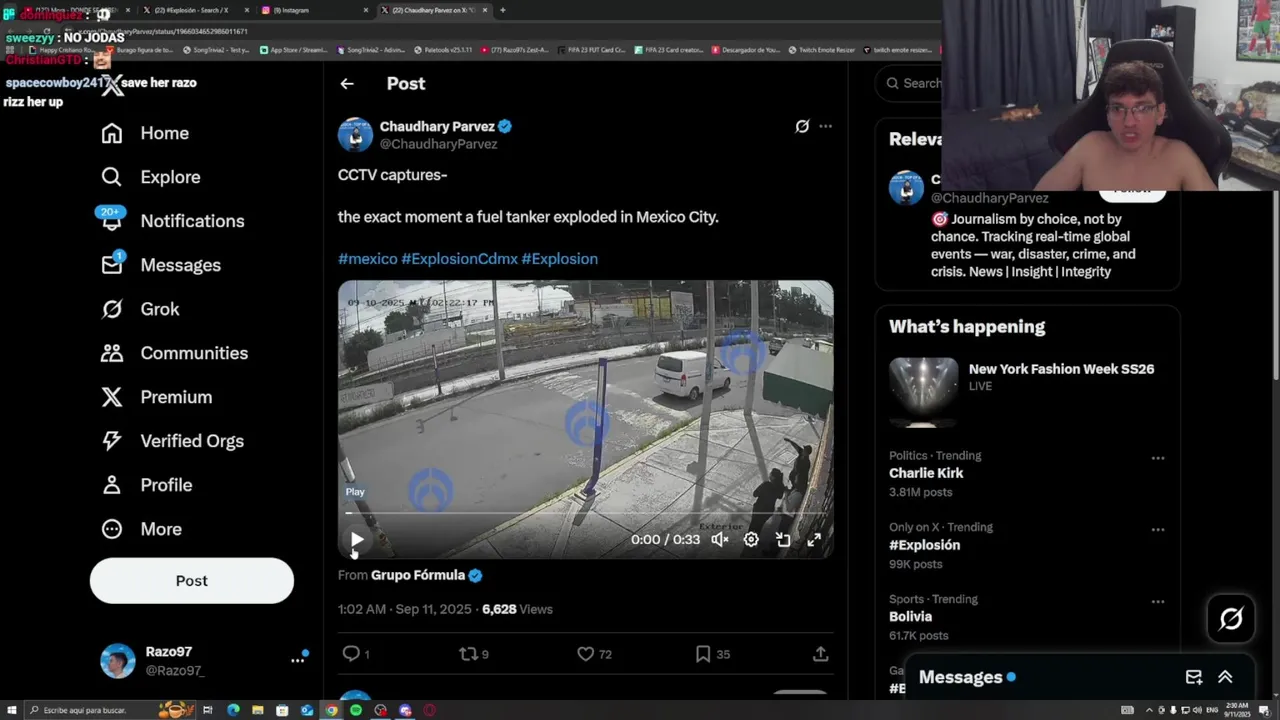The image size is (1280, 720).
Task: Play the CCTV explosion video
Action: (357, 540)
